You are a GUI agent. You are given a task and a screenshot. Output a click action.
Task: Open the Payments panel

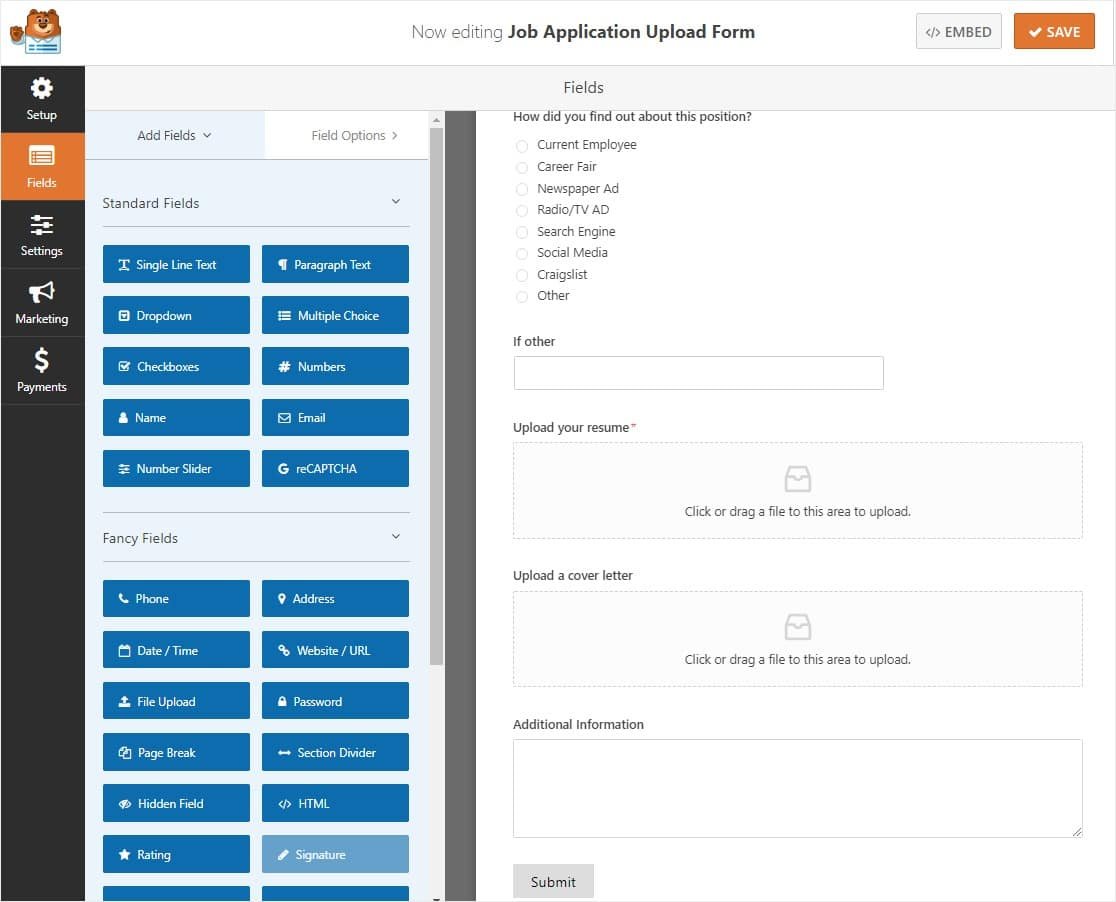pyautogui.click(x=42, y=370)
